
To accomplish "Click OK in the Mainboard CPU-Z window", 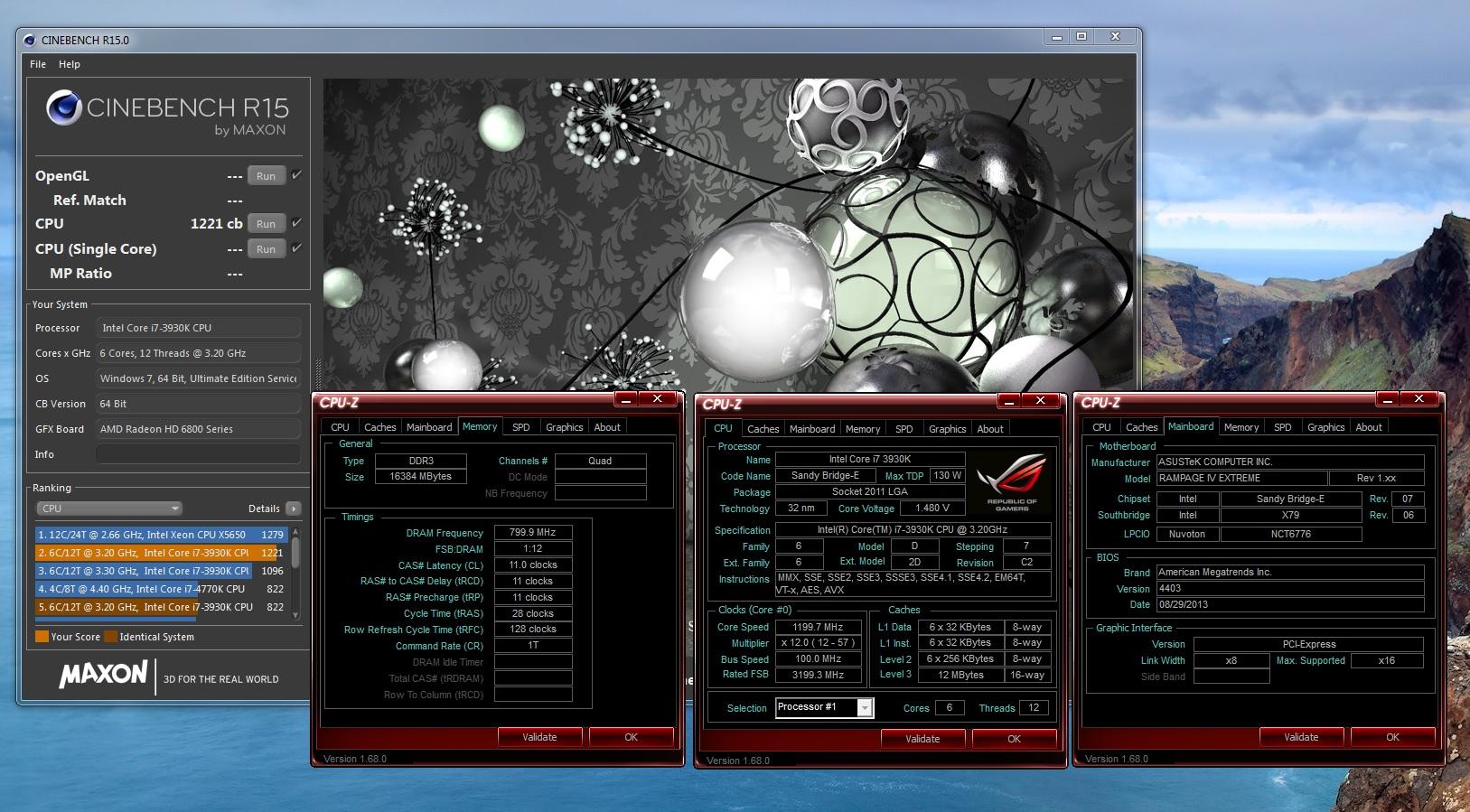I will tap(1393, 737).
